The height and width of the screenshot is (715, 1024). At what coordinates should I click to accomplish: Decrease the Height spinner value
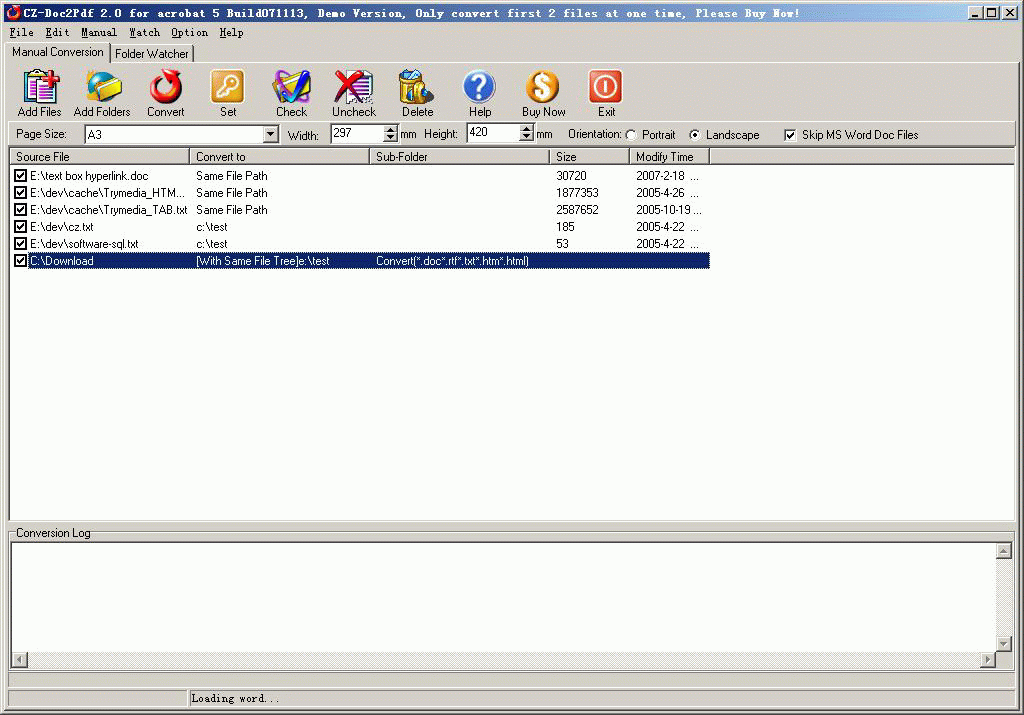526,137
